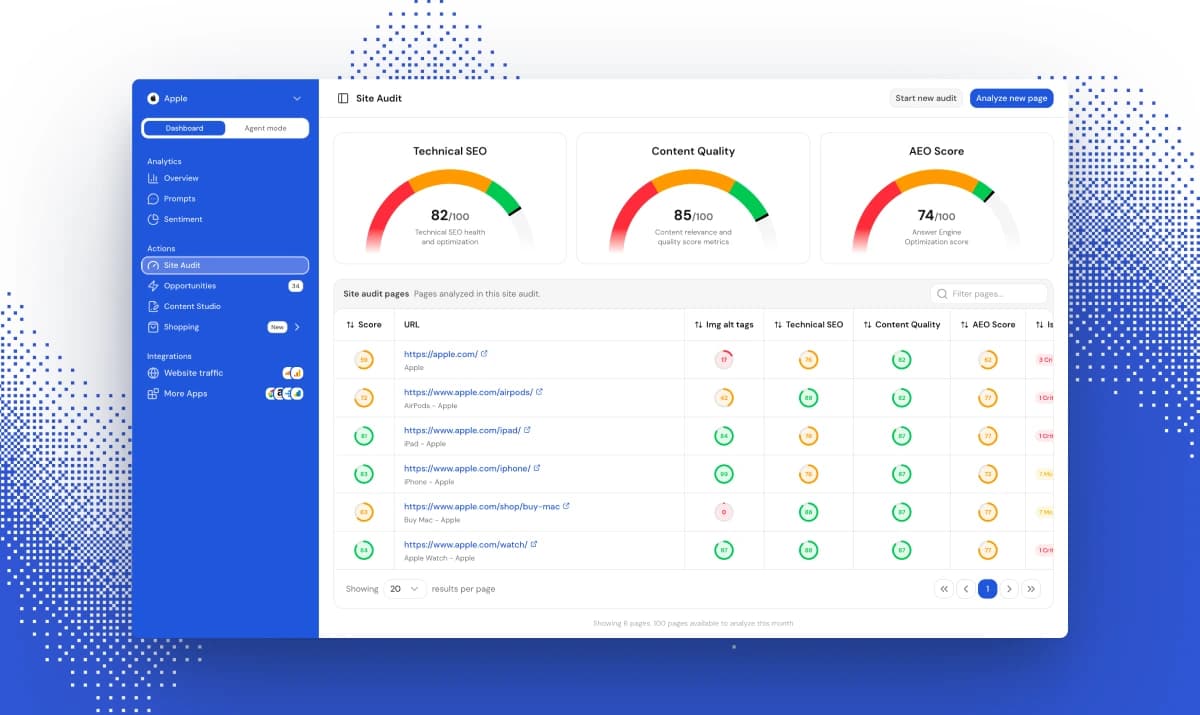Screen dimensions: 1200x715
Task: Click Analyze new page button
Action: pos(1011,98)
